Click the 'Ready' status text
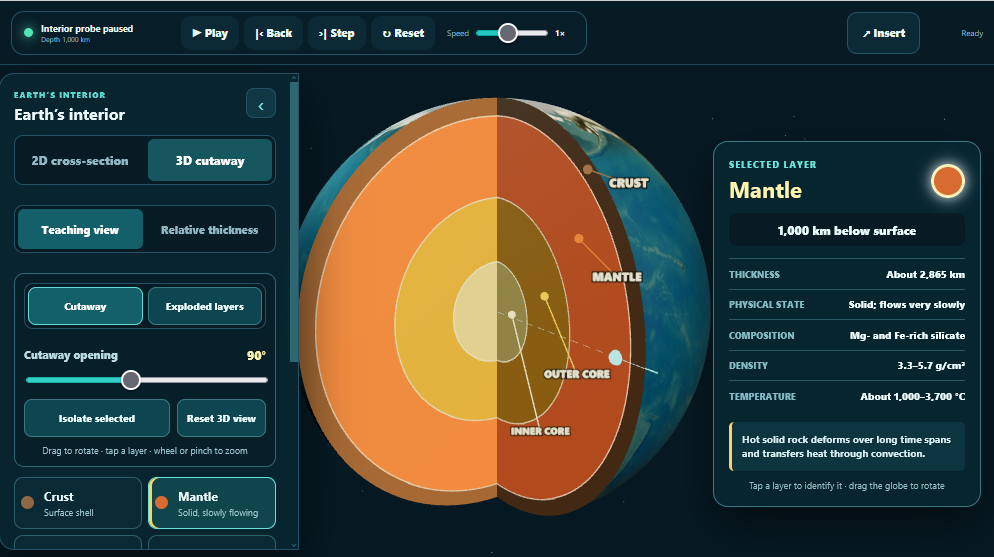Screen dimensions: 994x557 click(972, 34)
